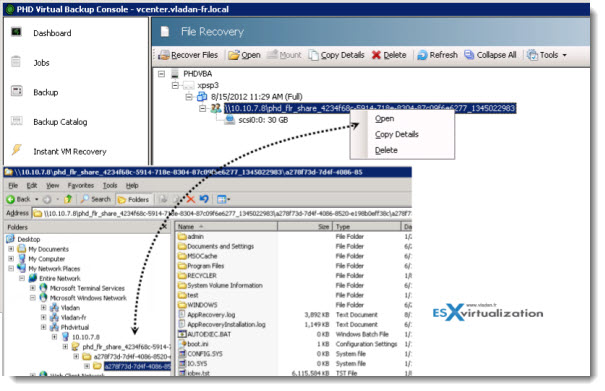
Task: Select the xpsp3 tree item
Action: click(x=208, y=85)
